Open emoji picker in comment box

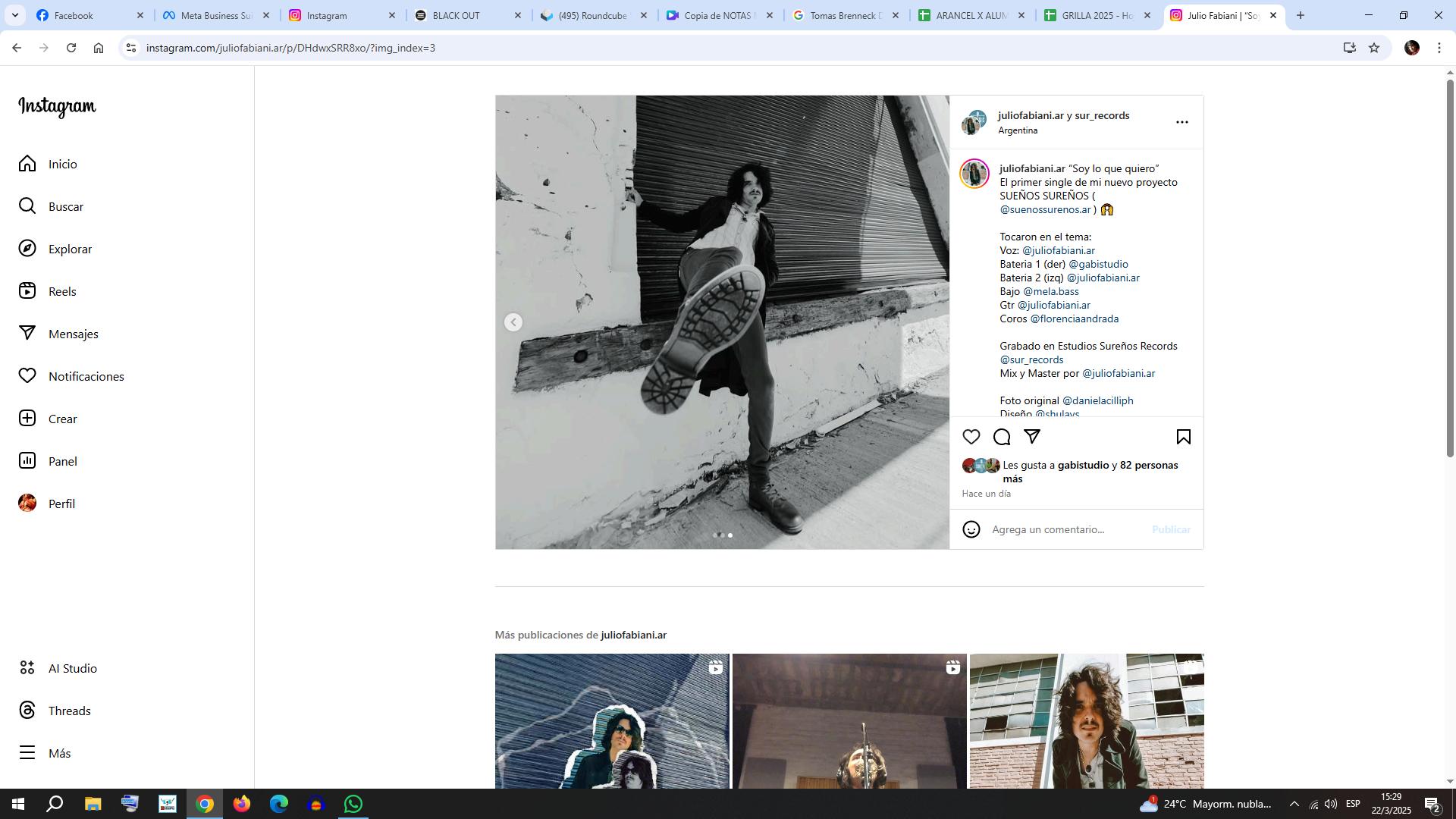click(971, 529)
